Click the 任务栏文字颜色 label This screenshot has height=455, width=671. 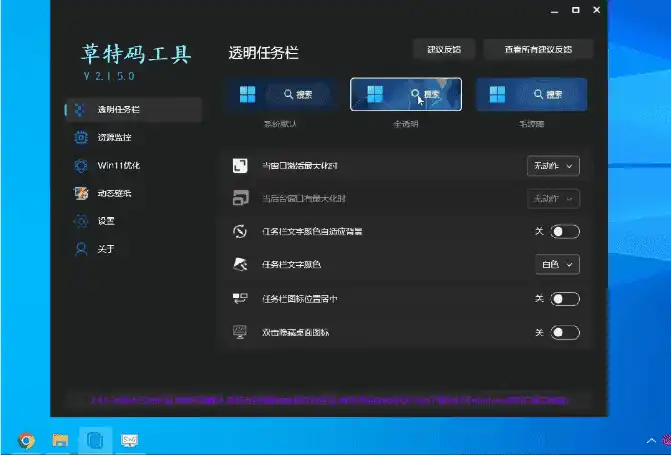coord(291,265)
